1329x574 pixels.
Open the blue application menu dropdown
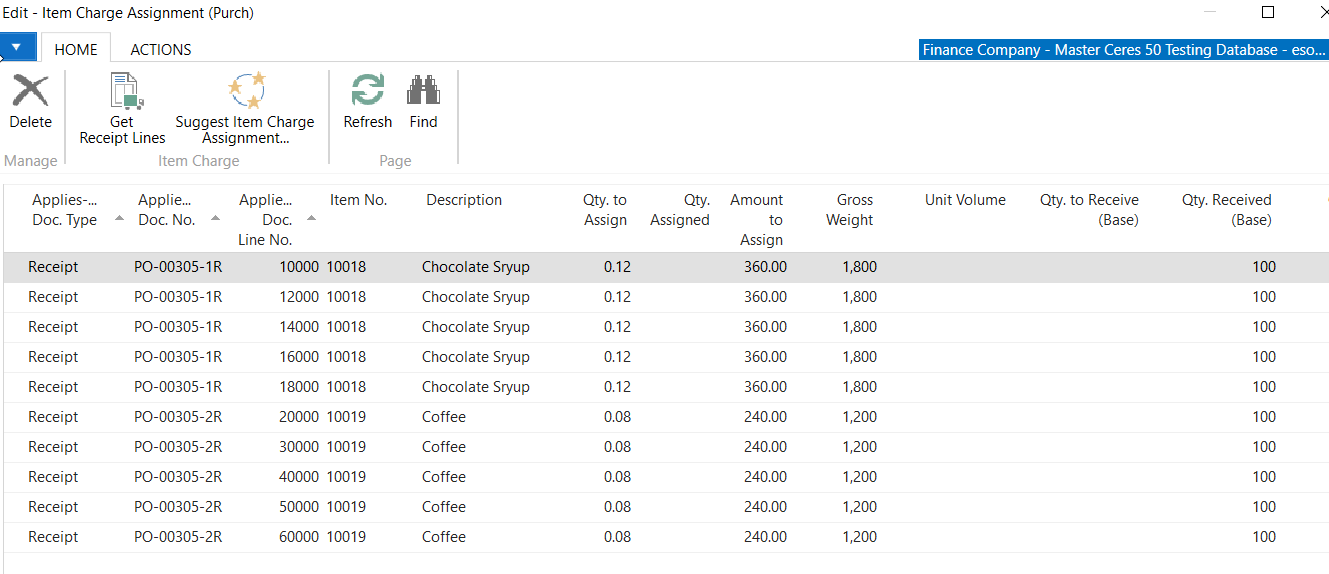point(17,47)
